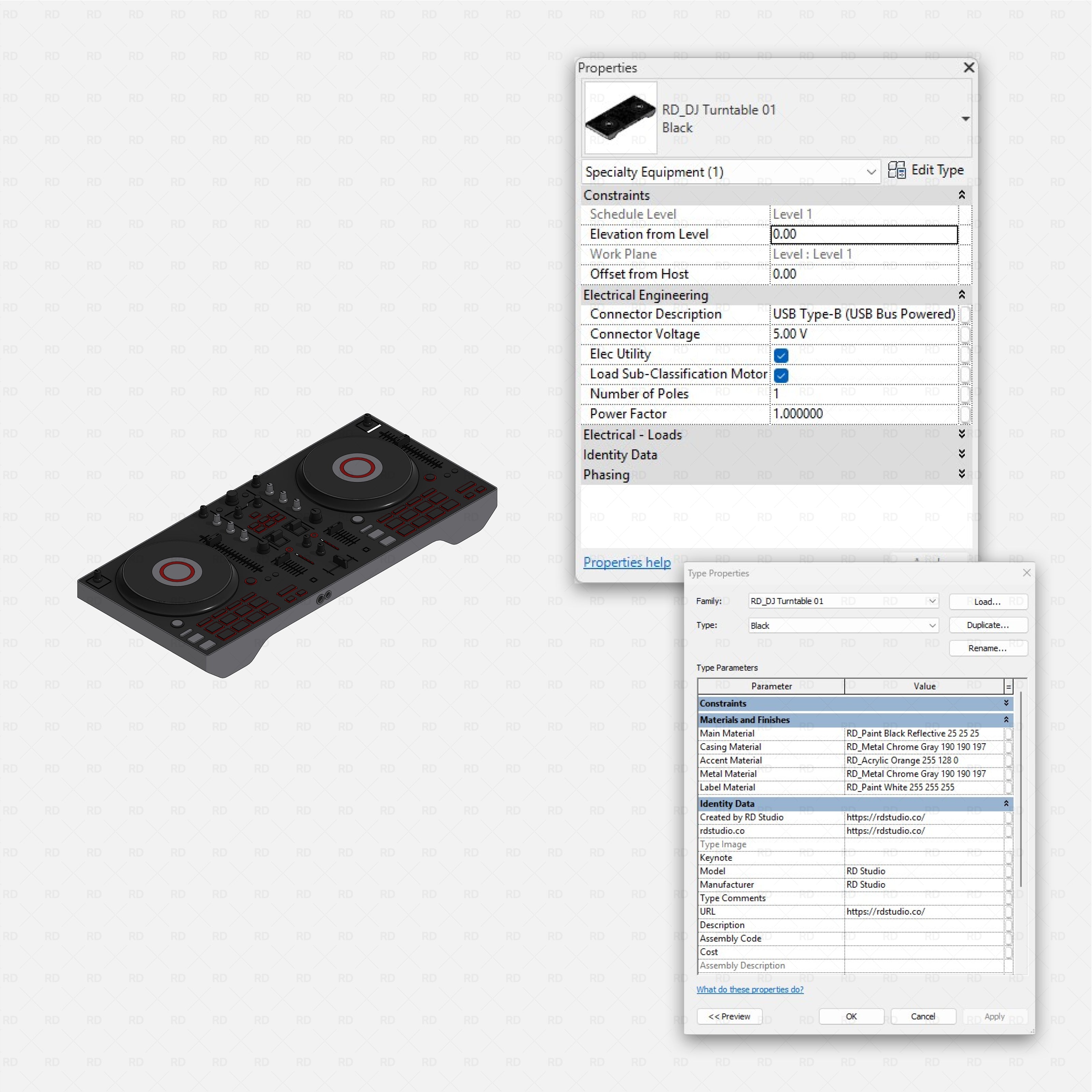
Task: Click the Number of Poles value
Action: 864,394
